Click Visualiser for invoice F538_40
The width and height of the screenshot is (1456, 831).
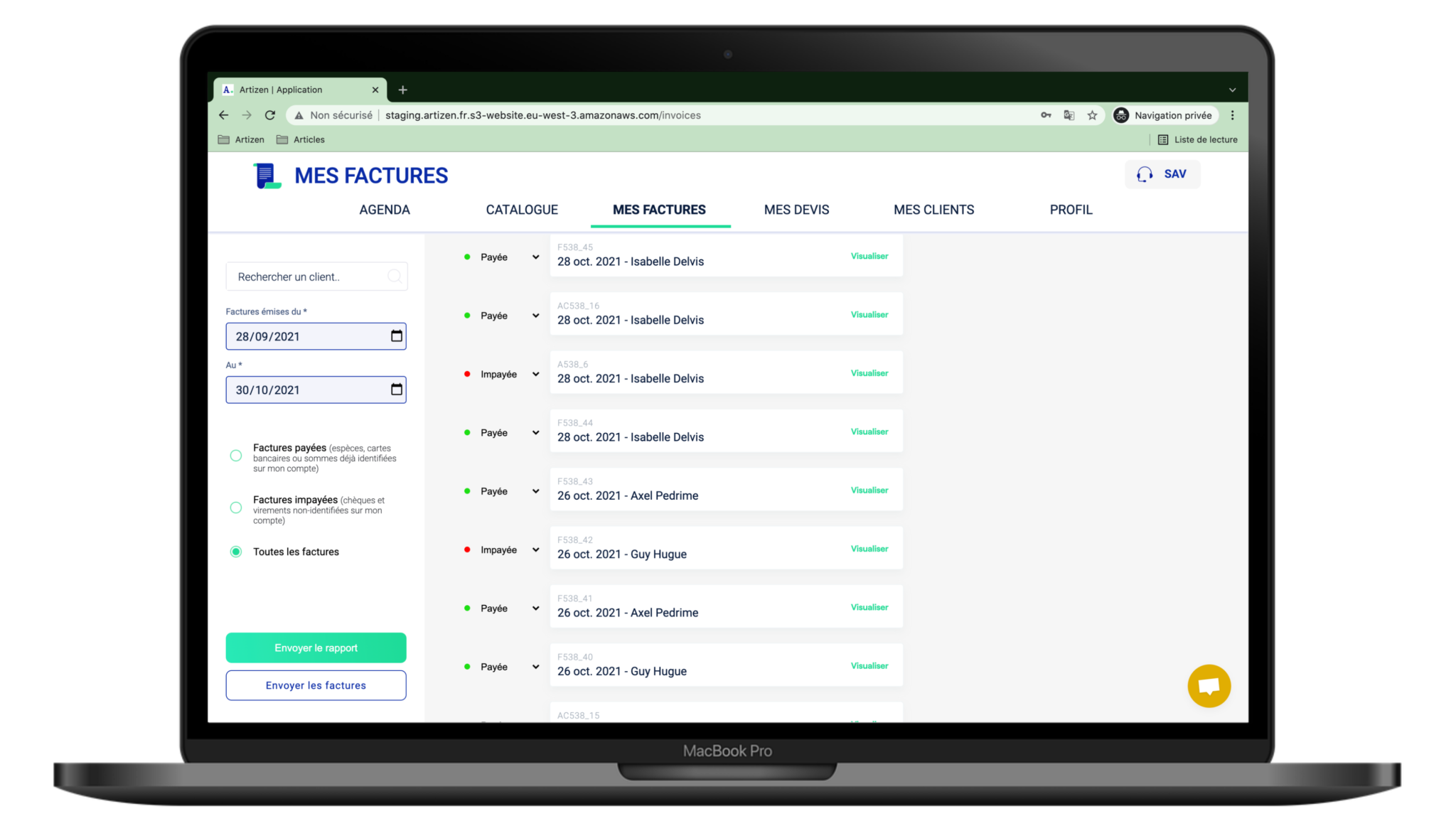tap(869, 665)
